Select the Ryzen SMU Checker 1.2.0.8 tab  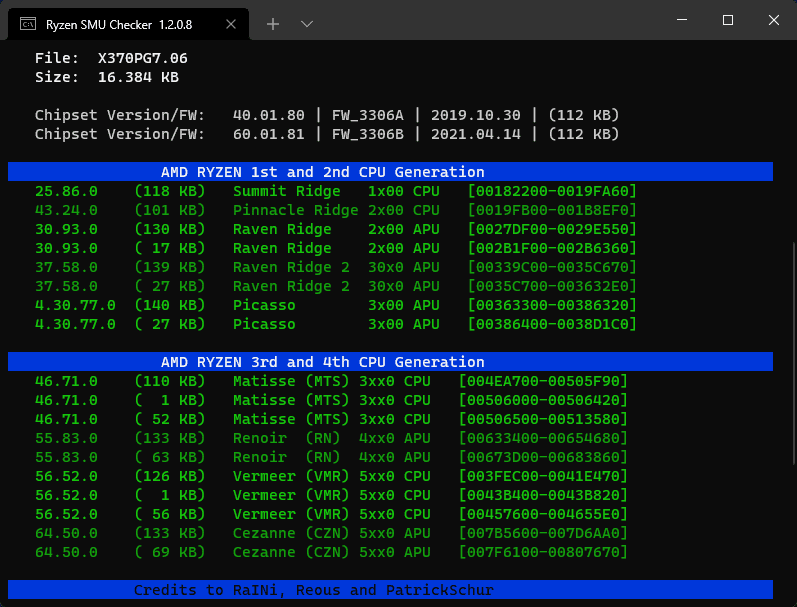point(129,24)
